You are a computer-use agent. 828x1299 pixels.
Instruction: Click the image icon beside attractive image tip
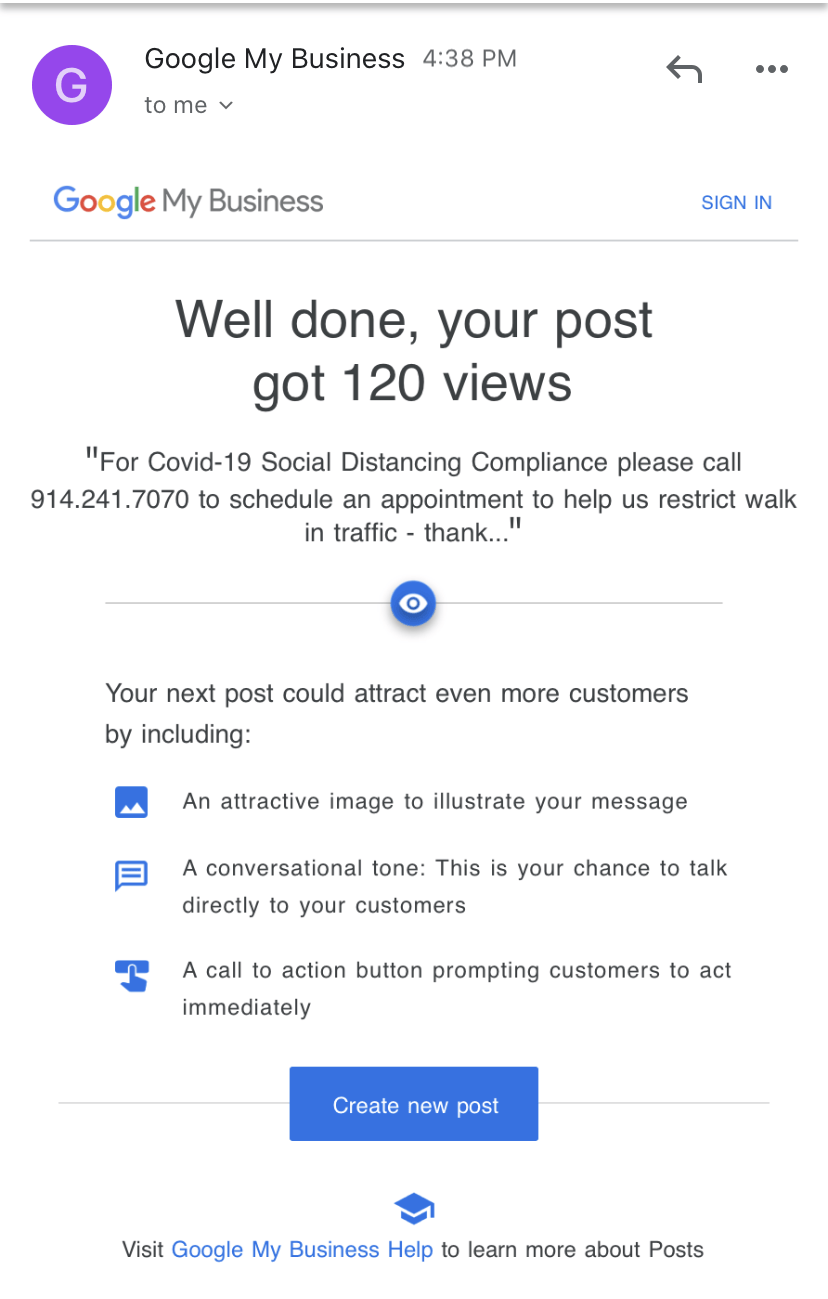pos(132,802)
